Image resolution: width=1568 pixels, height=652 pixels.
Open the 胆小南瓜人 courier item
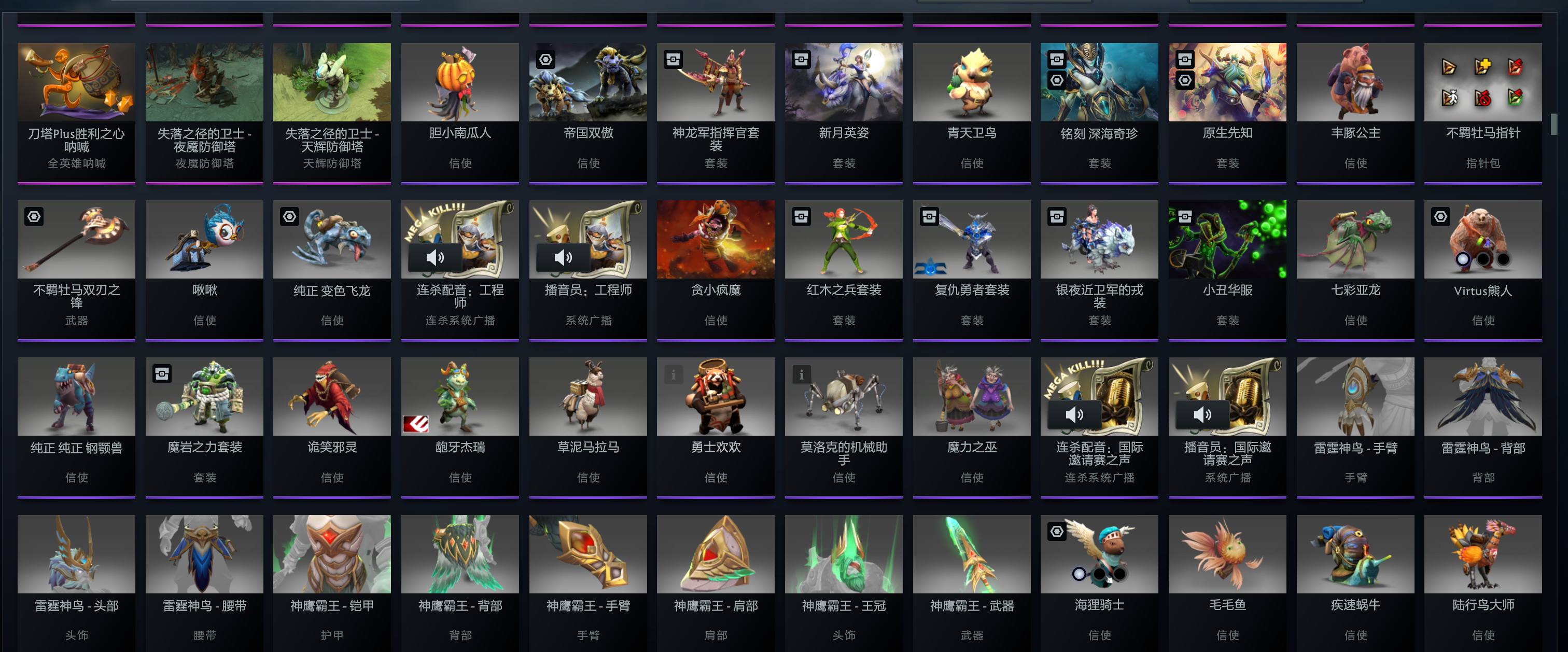click(x=460, y=113)
